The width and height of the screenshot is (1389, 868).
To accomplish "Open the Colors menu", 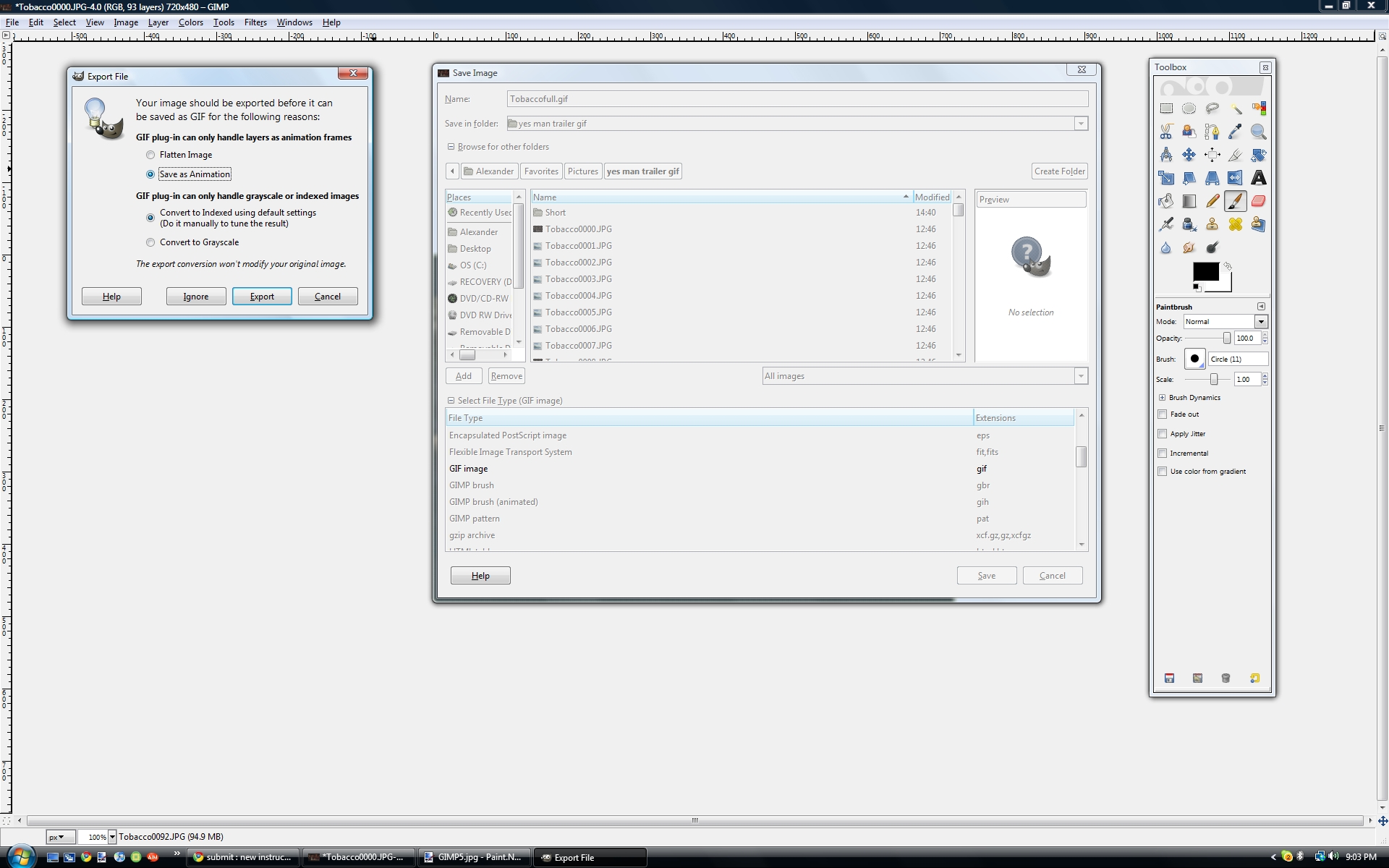I will click(191, 22).
